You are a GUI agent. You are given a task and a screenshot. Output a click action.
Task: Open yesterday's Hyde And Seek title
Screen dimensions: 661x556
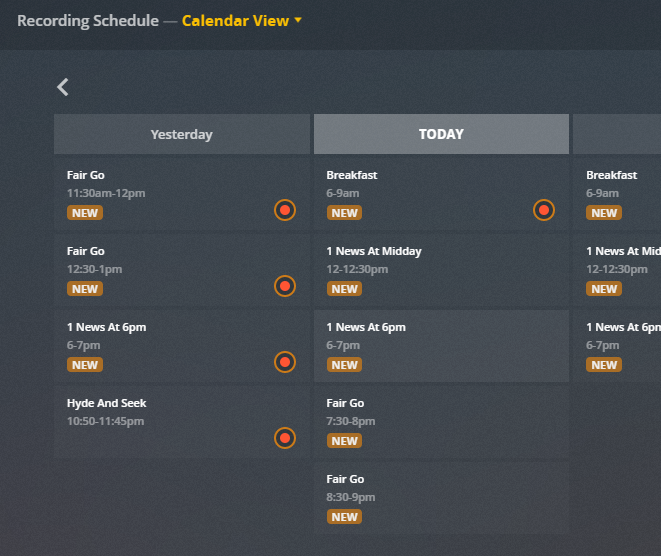106,403
